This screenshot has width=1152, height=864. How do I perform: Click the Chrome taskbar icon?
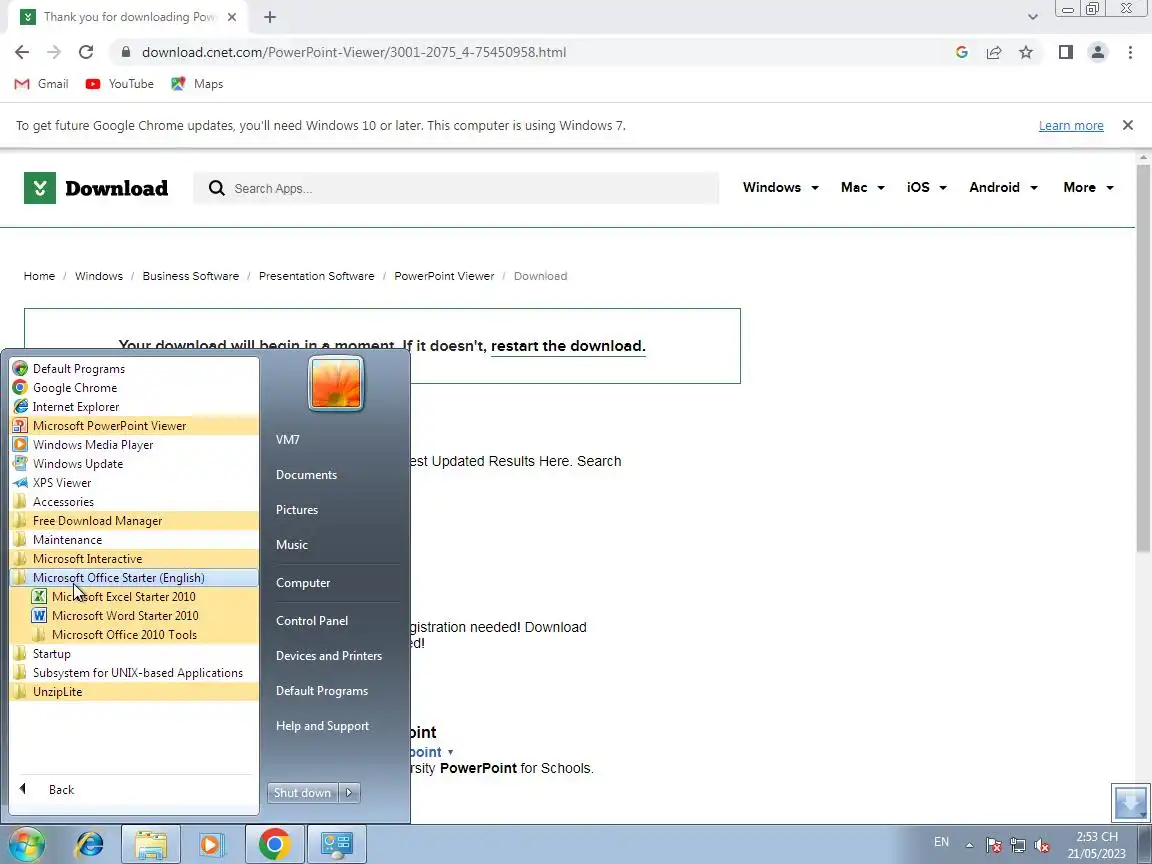[x=274, y=844]
